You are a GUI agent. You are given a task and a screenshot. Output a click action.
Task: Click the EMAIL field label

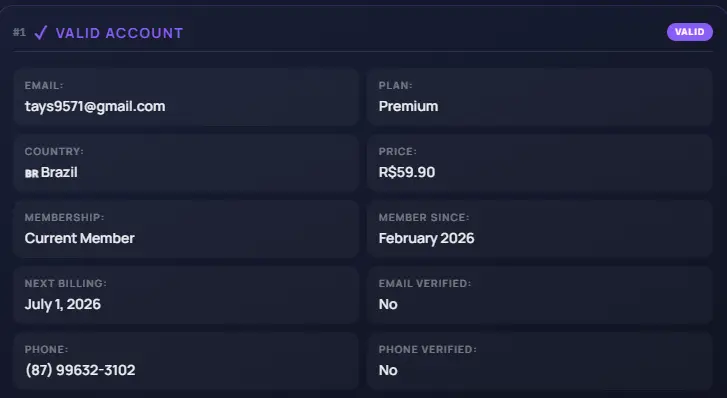(44, 85)
